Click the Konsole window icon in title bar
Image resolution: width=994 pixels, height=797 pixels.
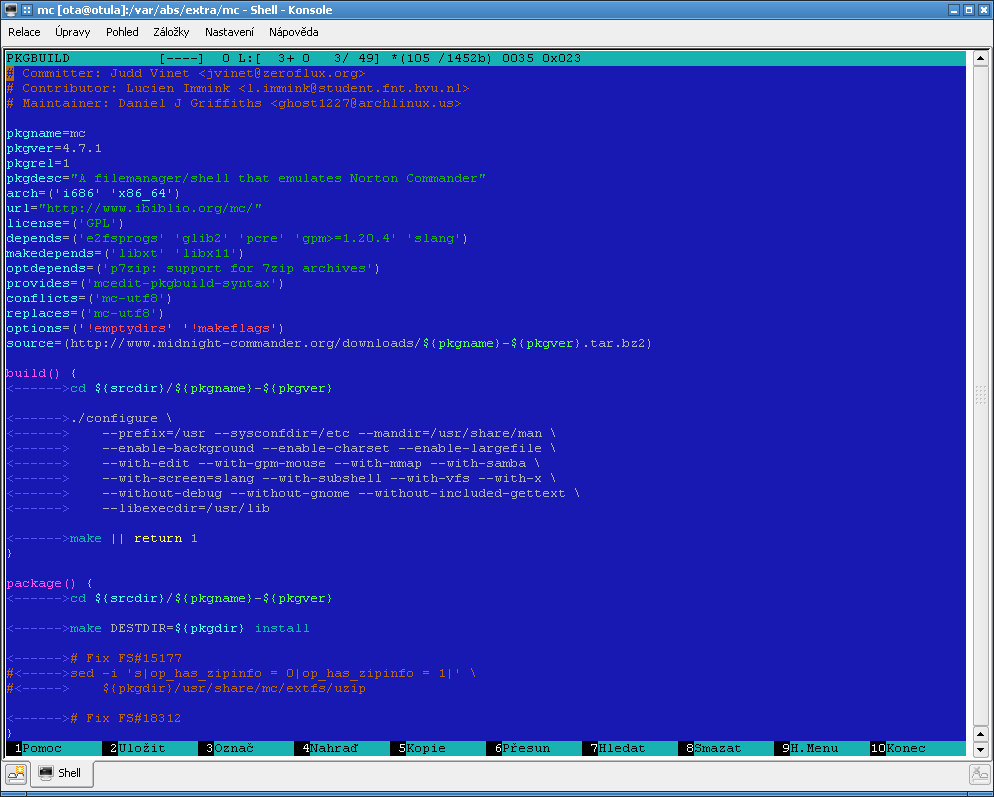[11, 10]
